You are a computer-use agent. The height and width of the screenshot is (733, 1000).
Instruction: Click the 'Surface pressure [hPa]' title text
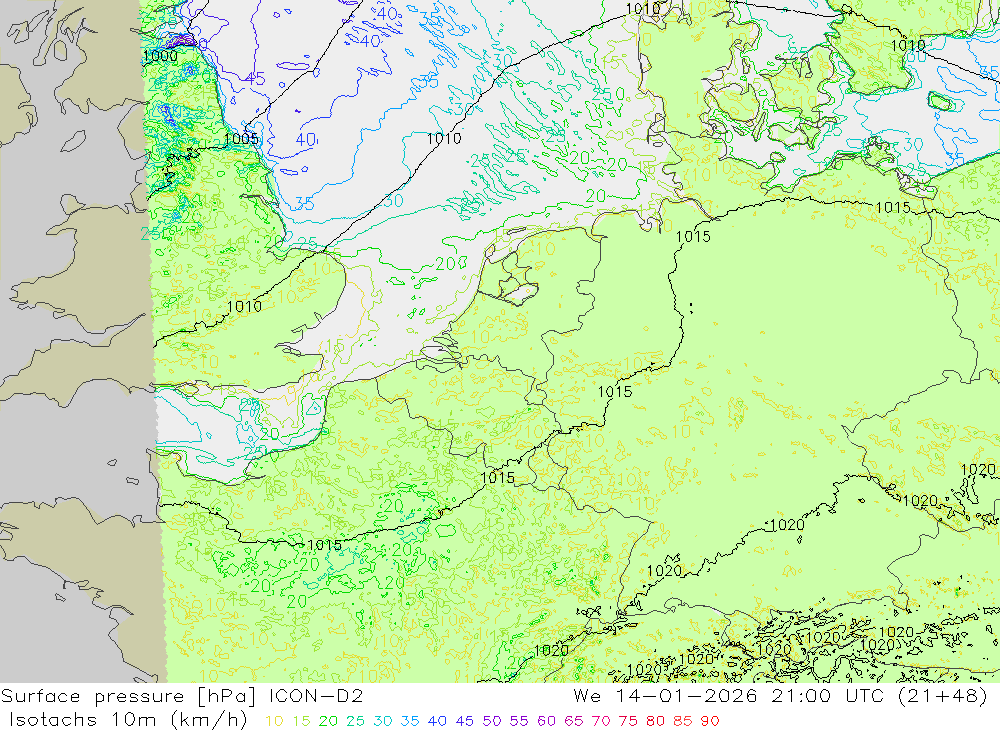pyautogui.click(x=128, y=696)
